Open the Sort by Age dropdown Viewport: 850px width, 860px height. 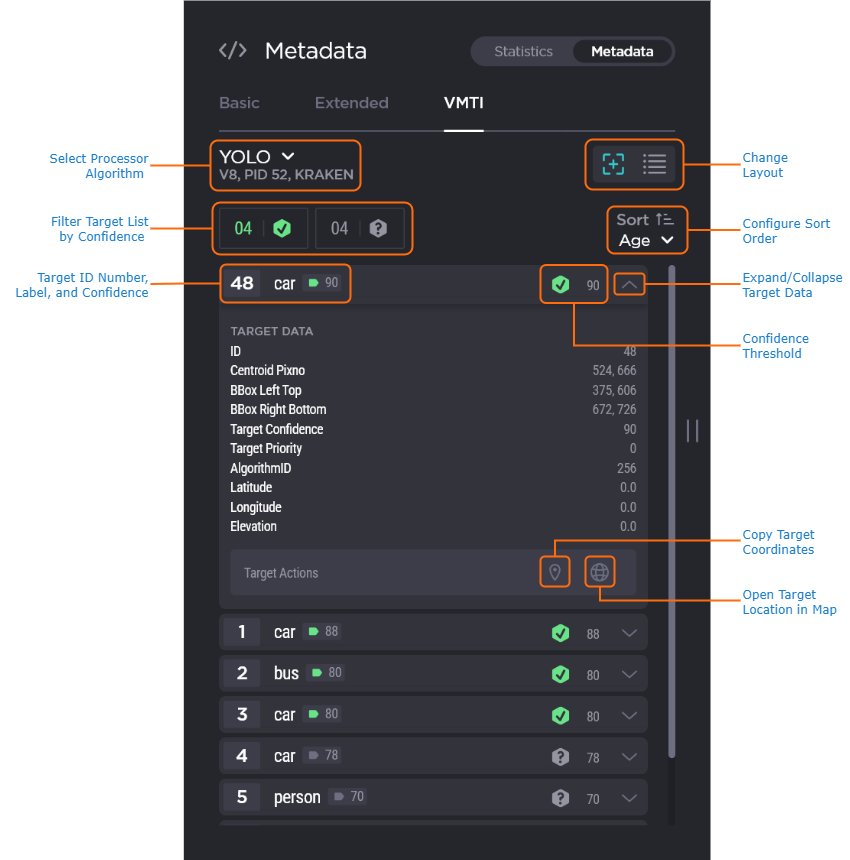[646, 240]
